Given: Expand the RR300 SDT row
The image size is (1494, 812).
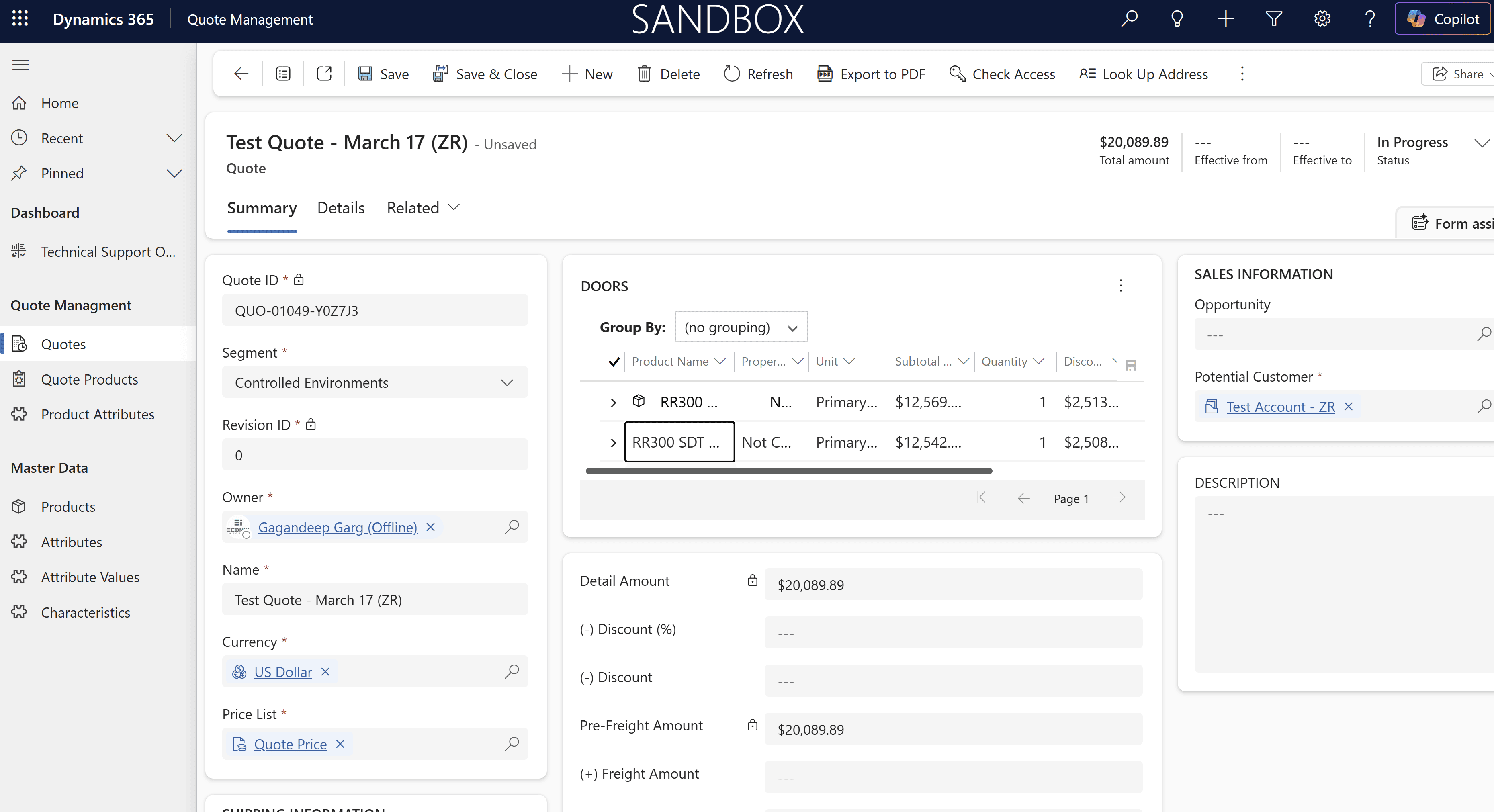Looking at the screenshot, I should tap(613, 442).
